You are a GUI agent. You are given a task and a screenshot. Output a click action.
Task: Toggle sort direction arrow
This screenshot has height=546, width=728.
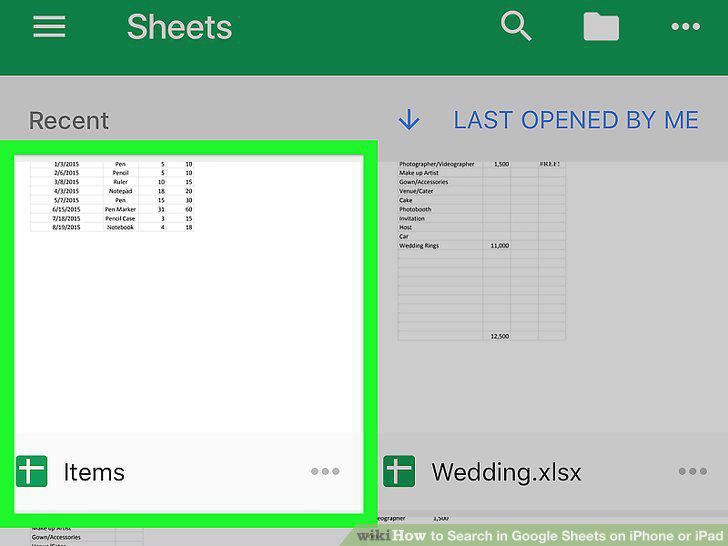pyautogui.click(x=409, y=120)
